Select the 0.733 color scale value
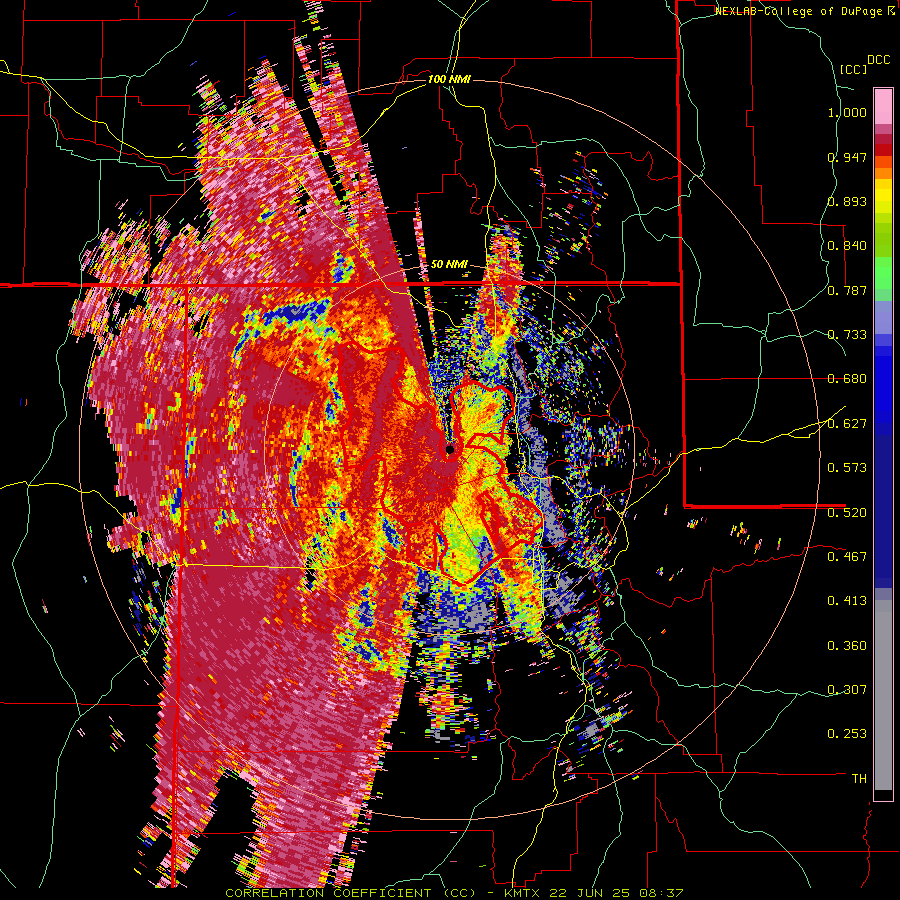This screenshot has width=900, height=900. 847,335
